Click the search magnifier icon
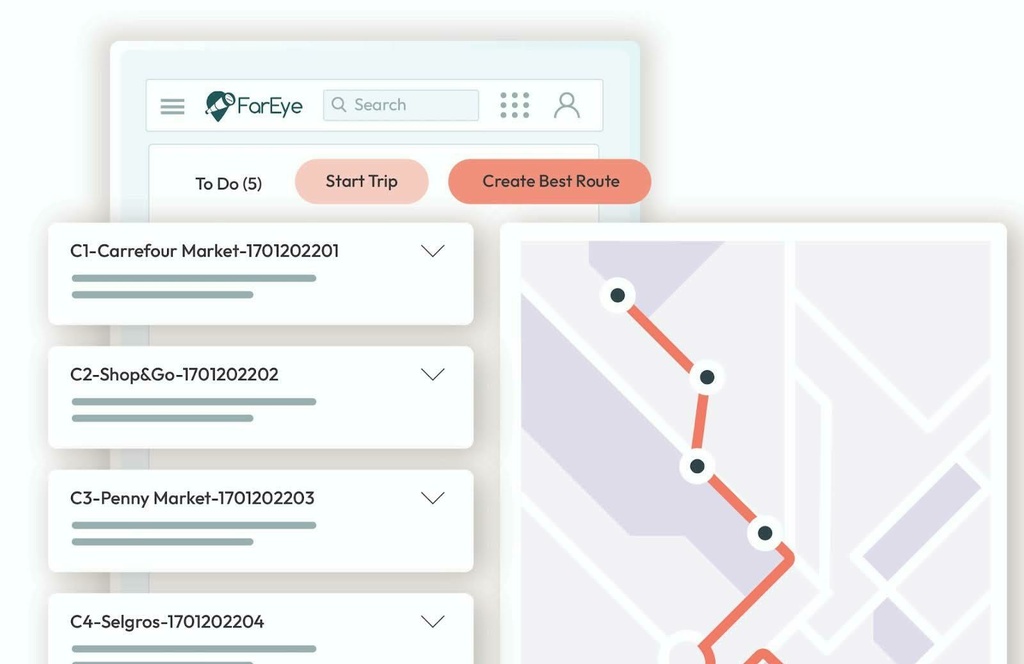The image size is (1024, 664). tap(339, 104)
